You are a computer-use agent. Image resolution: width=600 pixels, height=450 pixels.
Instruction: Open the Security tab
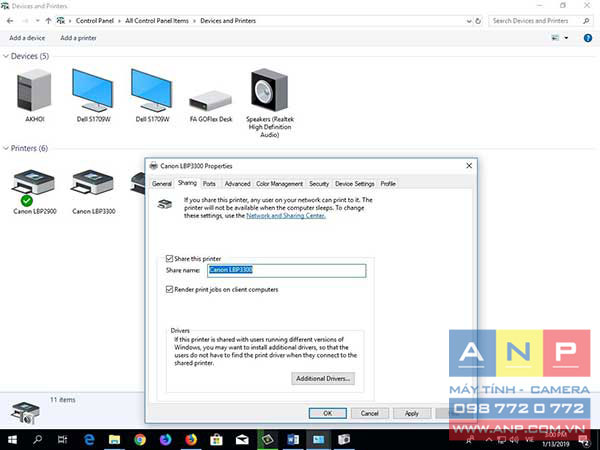point(319,184)
